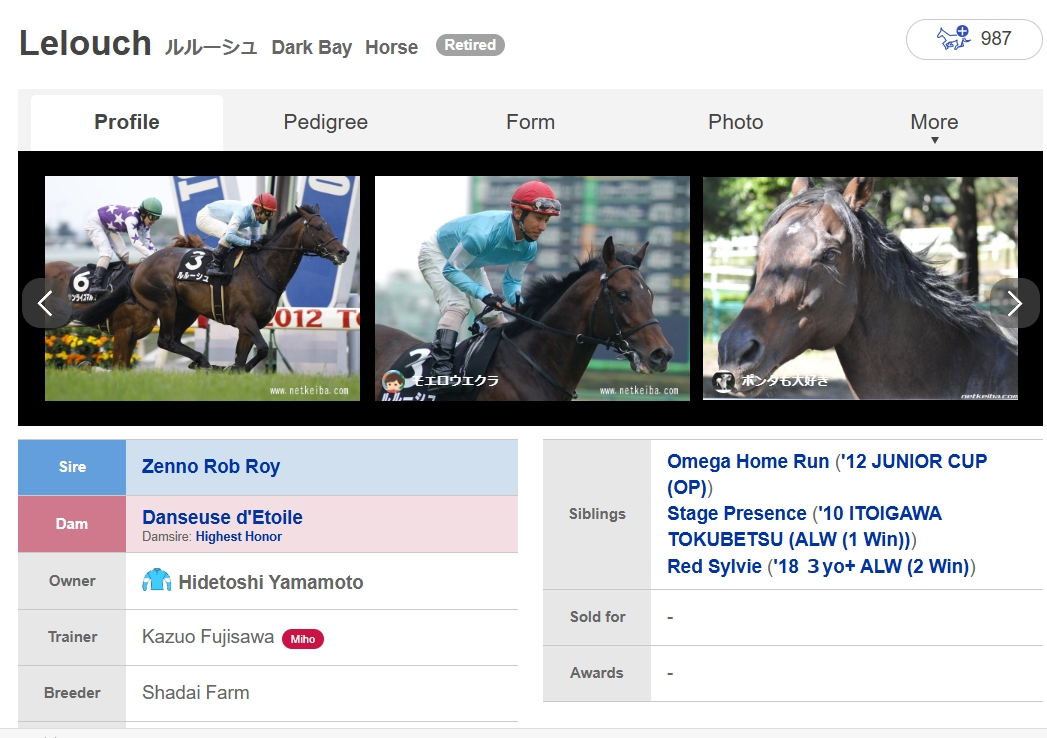Click the Sold for row label
The width and height of the screenshot is (1047, 738).
point(597,617)
